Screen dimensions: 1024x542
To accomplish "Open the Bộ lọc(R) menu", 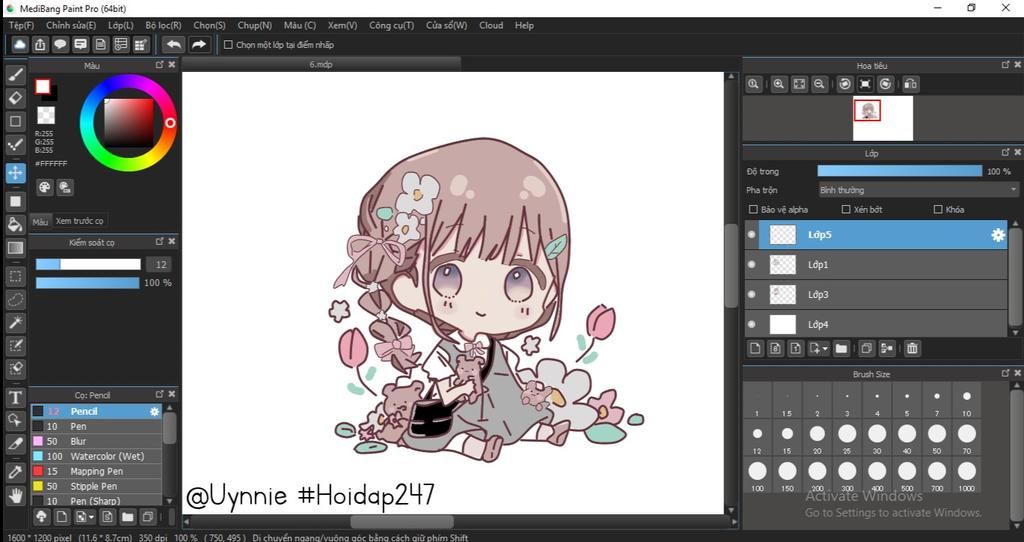I will tap(163, 25).
